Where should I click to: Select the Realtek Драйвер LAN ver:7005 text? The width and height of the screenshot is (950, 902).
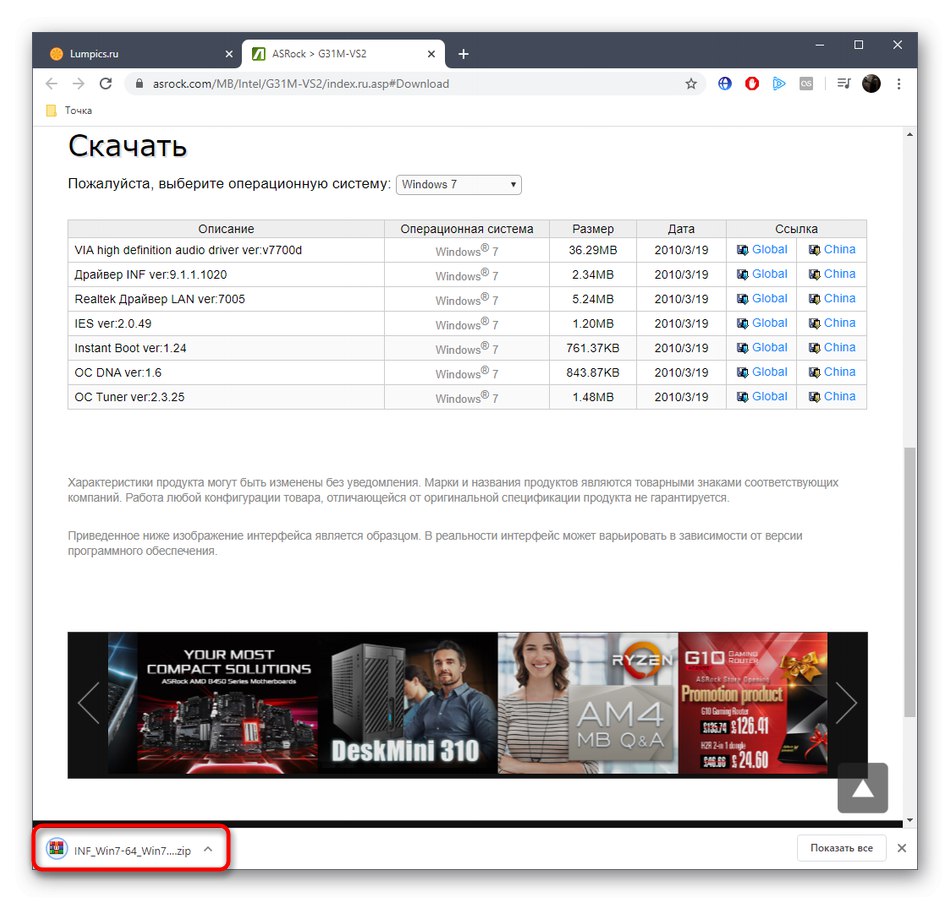pyautogui.click(x=159, y=299)
